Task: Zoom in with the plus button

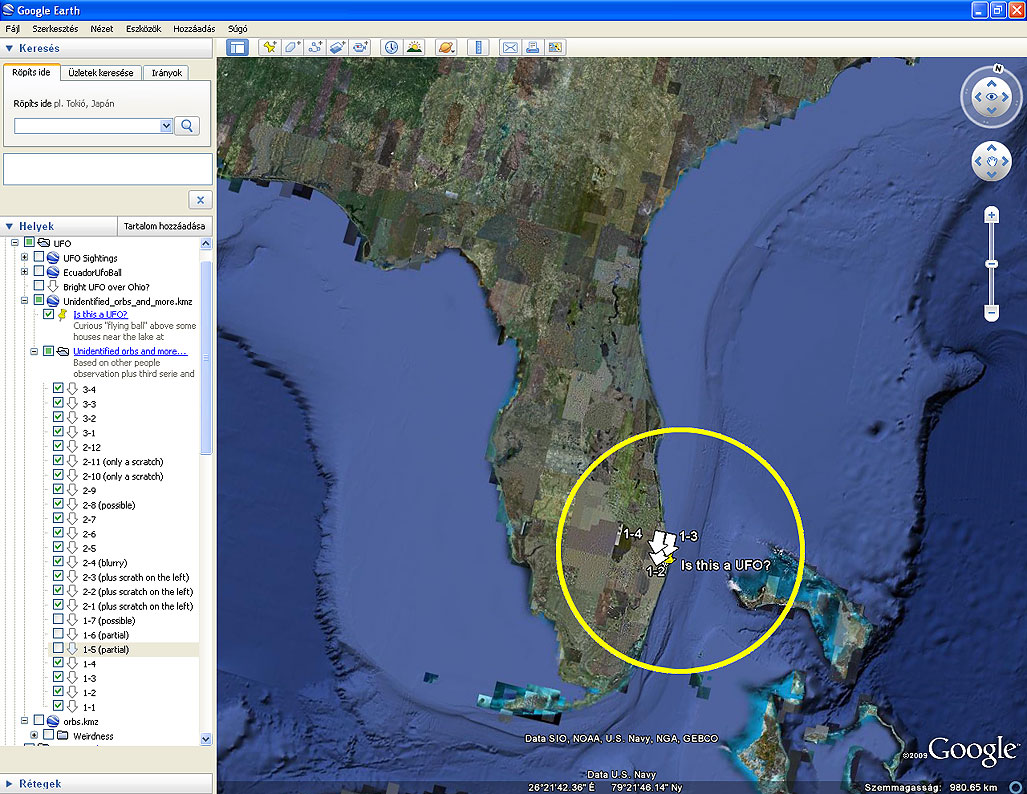Action: point(992,215)
